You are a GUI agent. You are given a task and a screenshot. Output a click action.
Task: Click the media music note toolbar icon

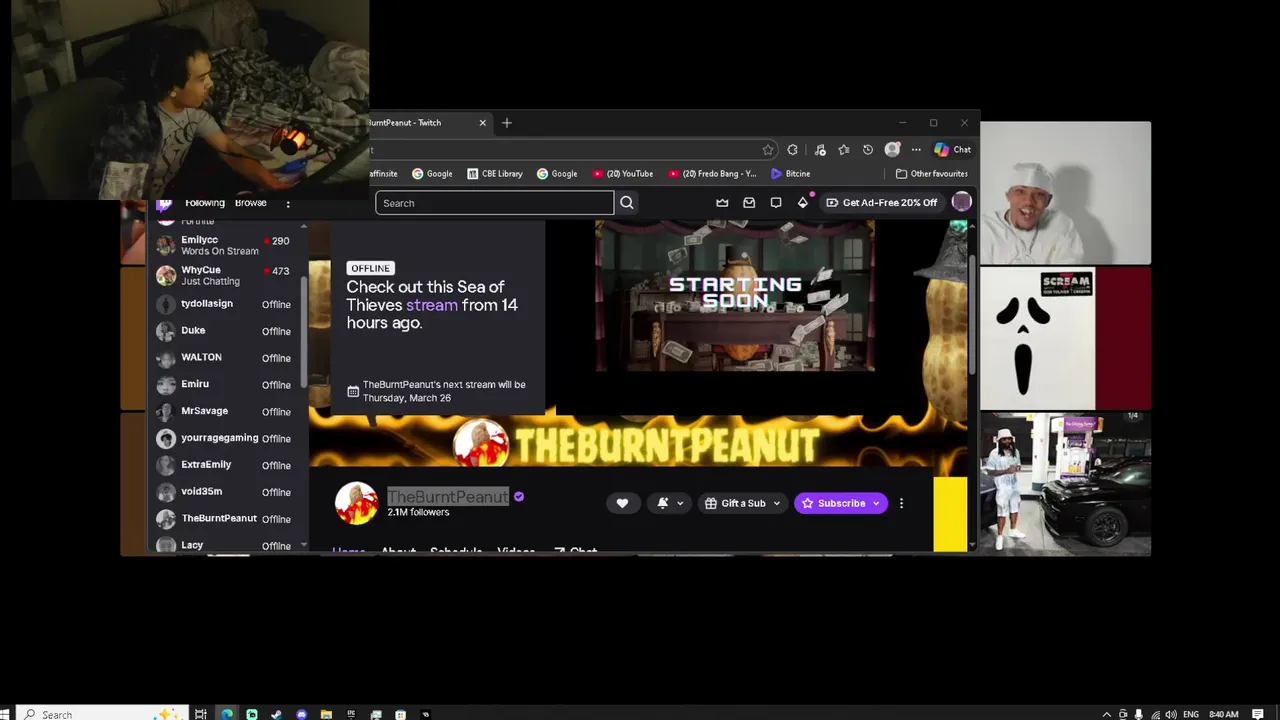click(820, 150)
